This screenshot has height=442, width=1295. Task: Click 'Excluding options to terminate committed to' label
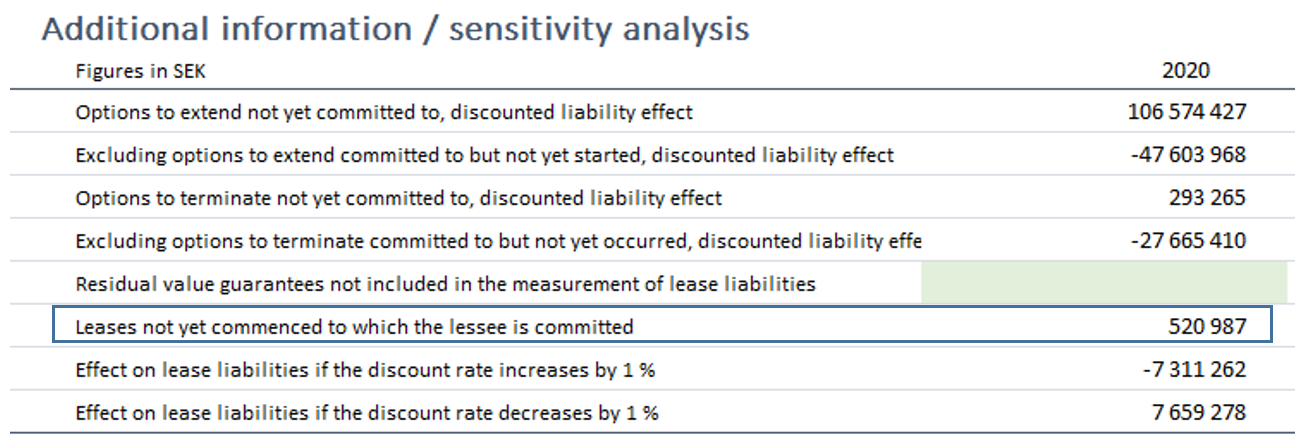click(497, 241)
